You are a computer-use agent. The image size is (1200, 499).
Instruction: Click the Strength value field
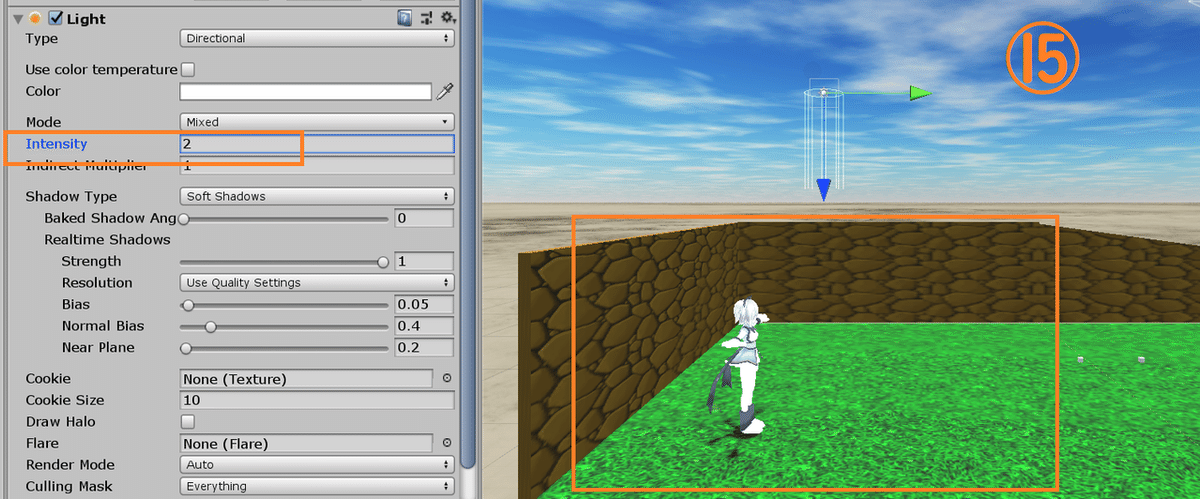pos(424,261)
